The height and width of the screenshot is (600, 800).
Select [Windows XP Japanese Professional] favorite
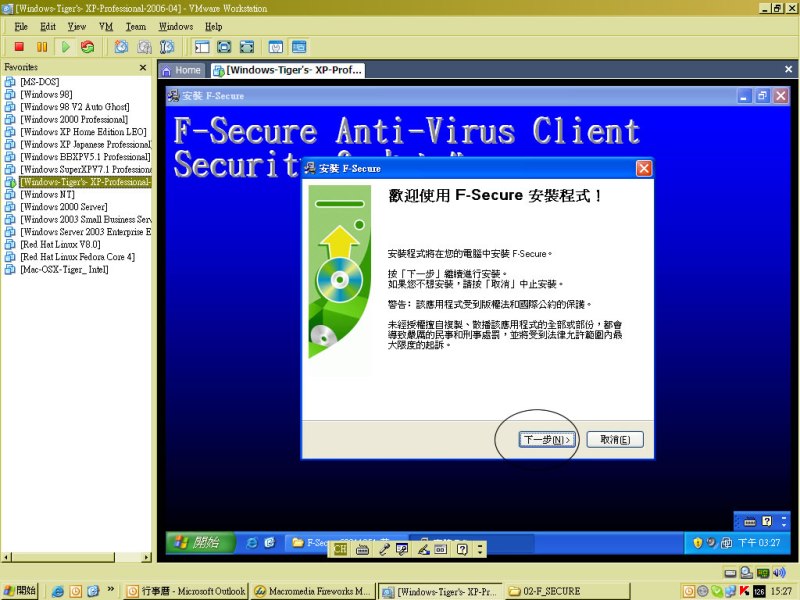click(x=85, y=144)
